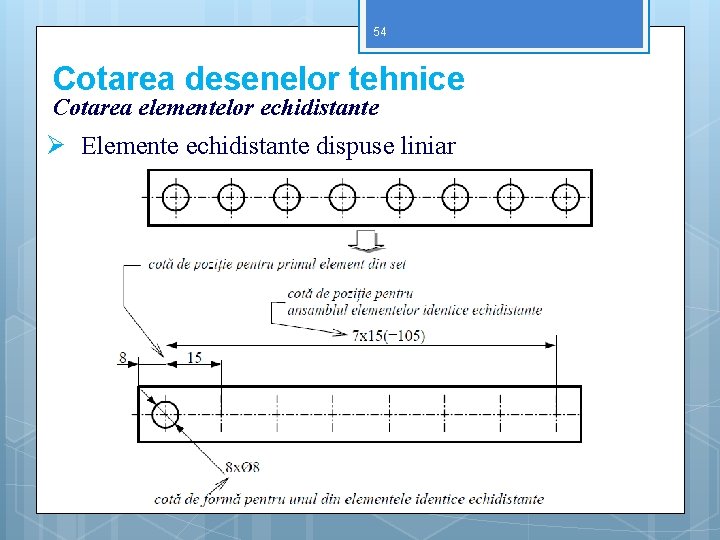Viewport: 720px width, 540px height.
Task: Select the title 'Cotarea desenelor tehnice'
Action: (259, 79)
